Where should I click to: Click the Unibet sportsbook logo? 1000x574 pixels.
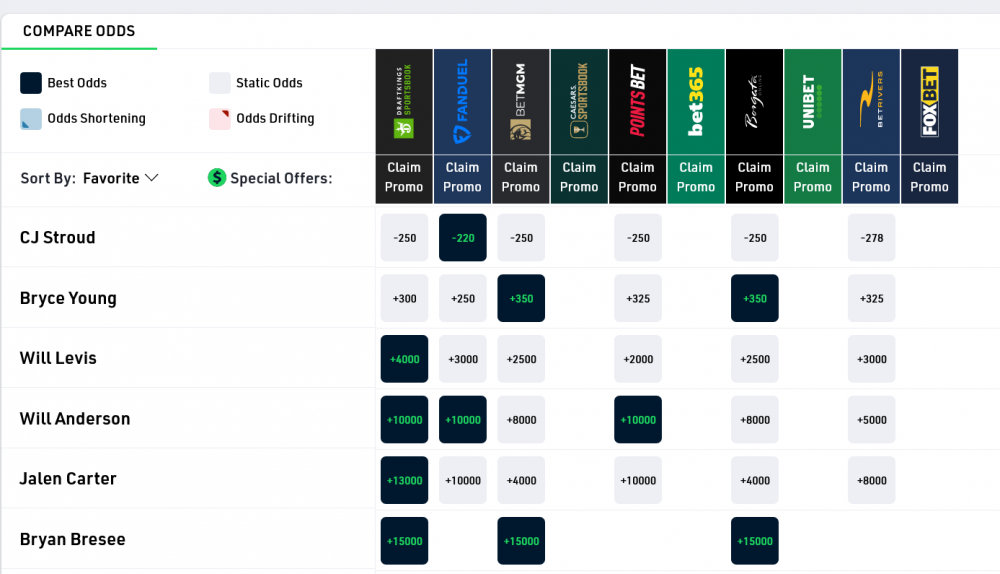coord(813,102)
